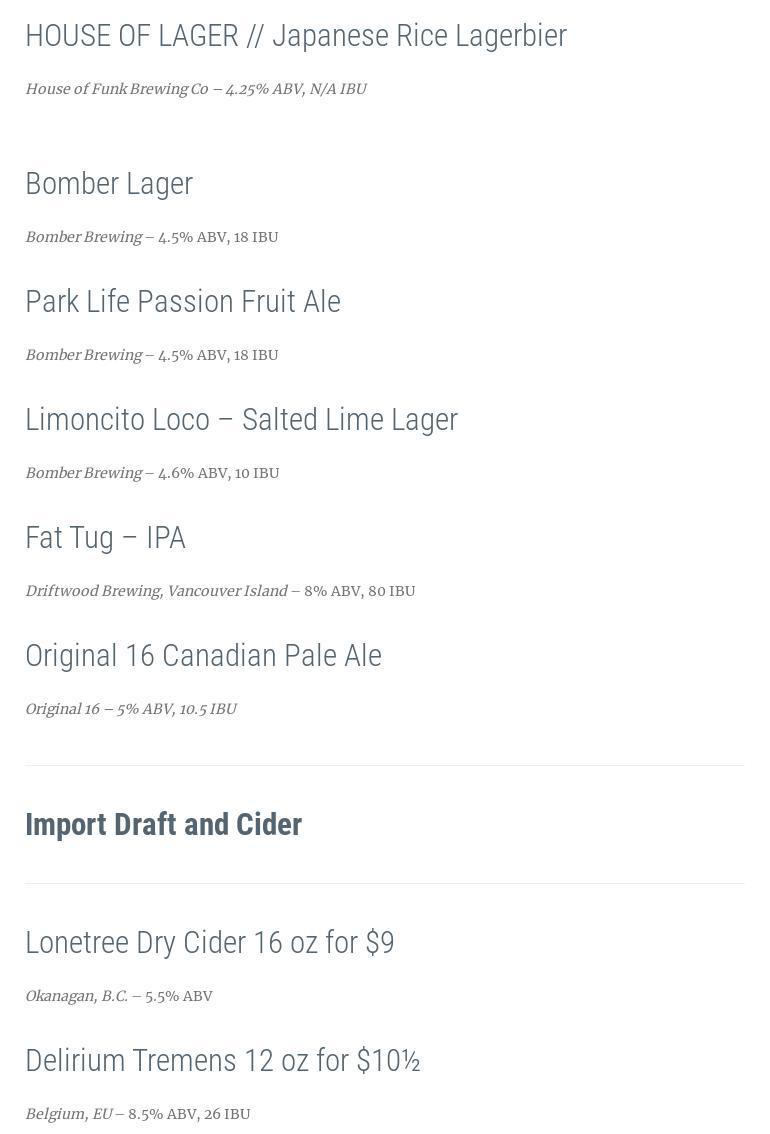Click the Import Draft and Cider section heading
Screen dimensions: 770x1134
point(163,824)
